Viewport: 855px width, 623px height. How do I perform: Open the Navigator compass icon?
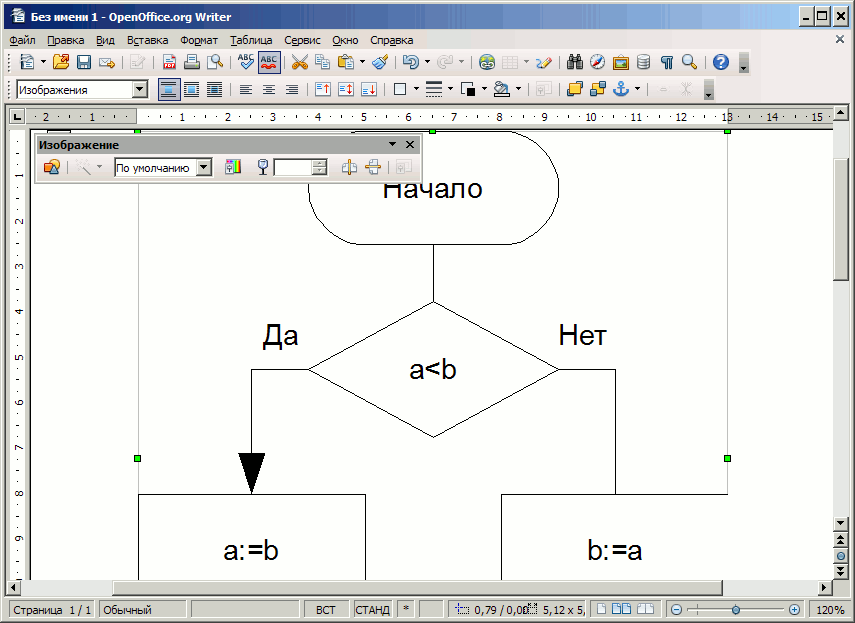(598, 62)
